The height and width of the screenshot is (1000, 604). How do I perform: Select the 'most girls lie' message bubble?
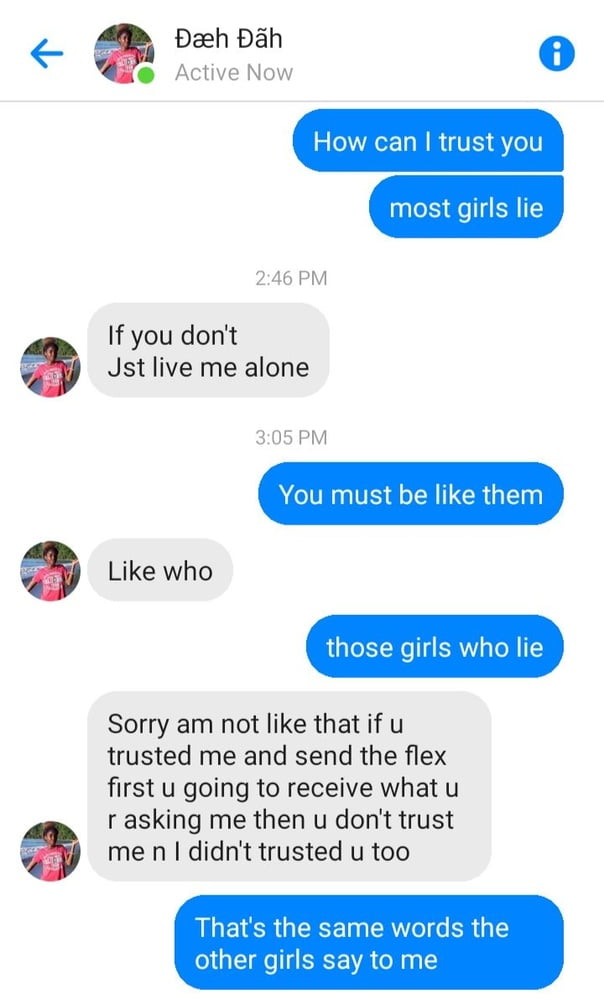466,208
